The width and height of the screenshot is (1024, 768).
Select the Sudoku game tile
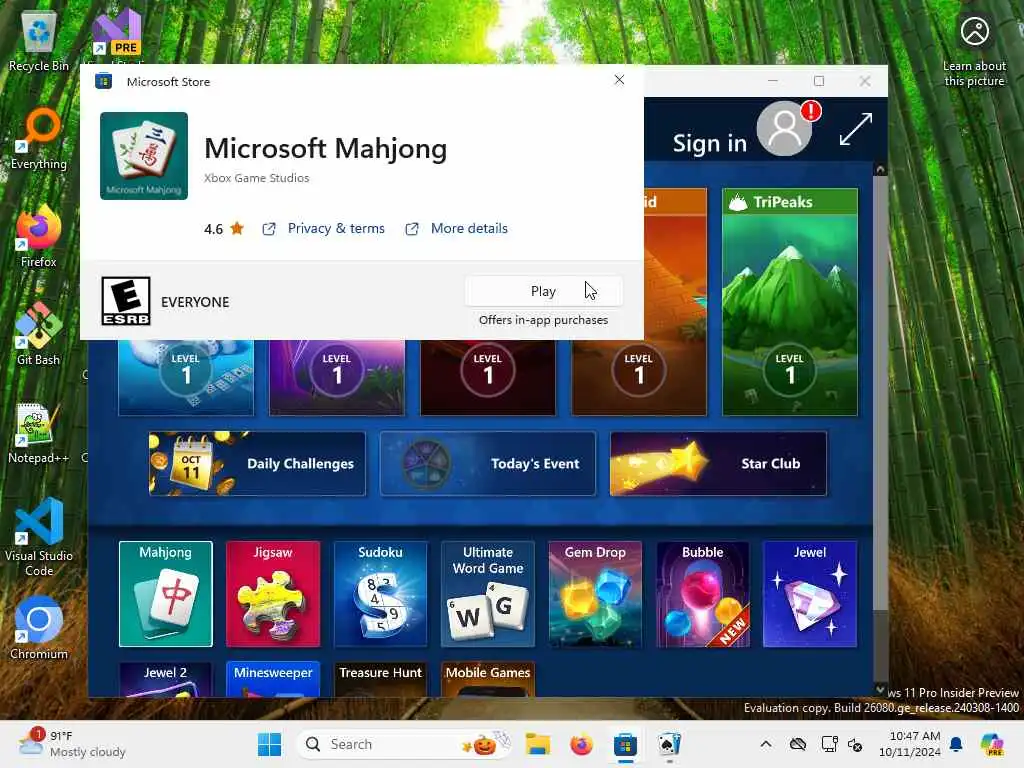click(x=381, y=594)
